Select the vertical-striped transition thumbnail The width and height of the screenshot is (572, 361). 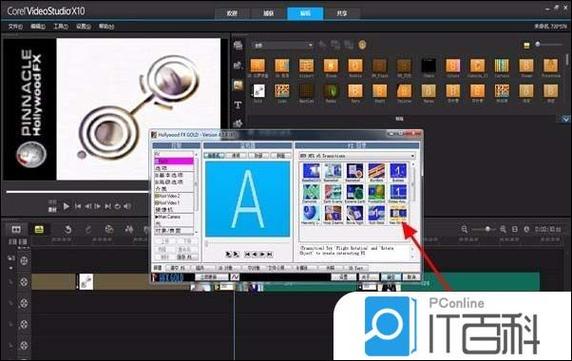point(502,66)
